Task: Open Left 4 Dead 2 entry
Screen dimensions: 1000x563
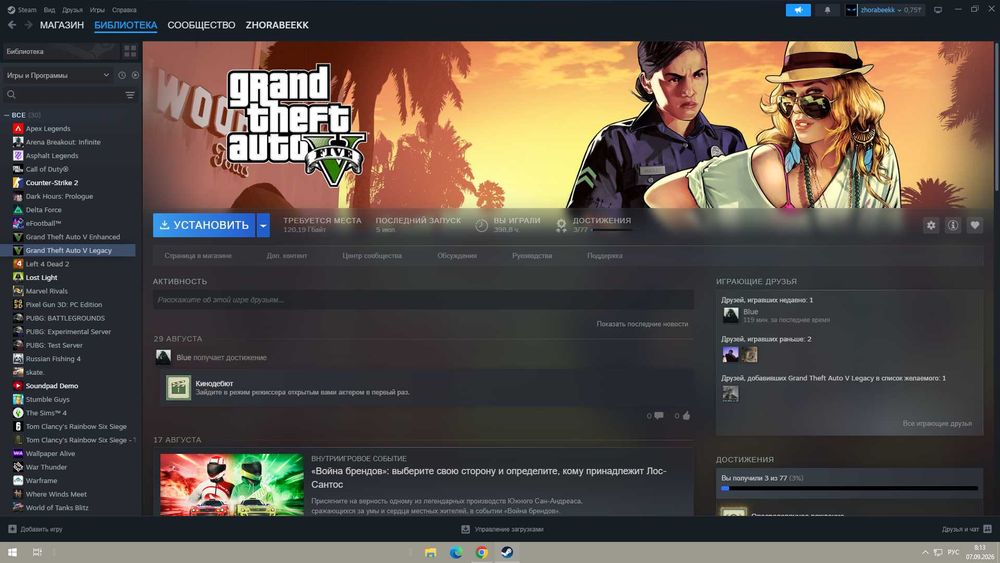Action: pyautogui.click(x=47, y=264)
